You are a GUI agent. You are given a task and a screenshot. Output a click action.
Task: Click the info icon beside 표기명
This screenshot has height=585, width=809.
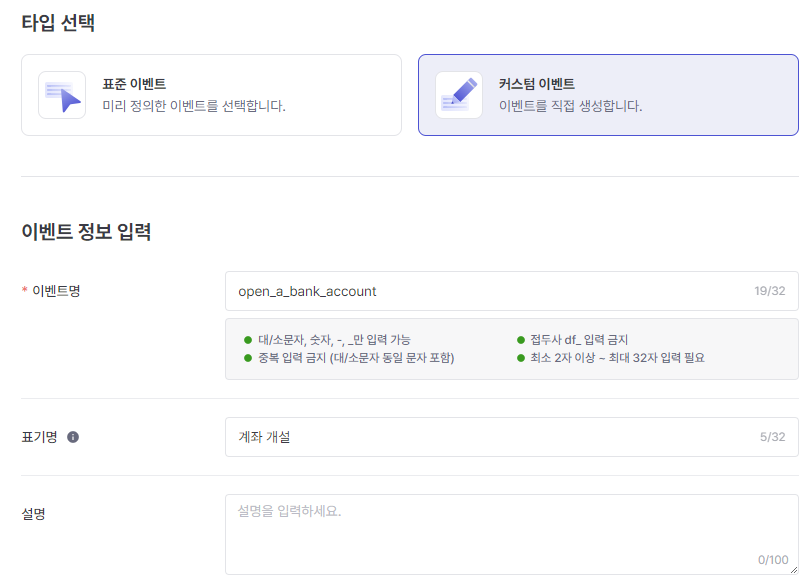point(73,437)
